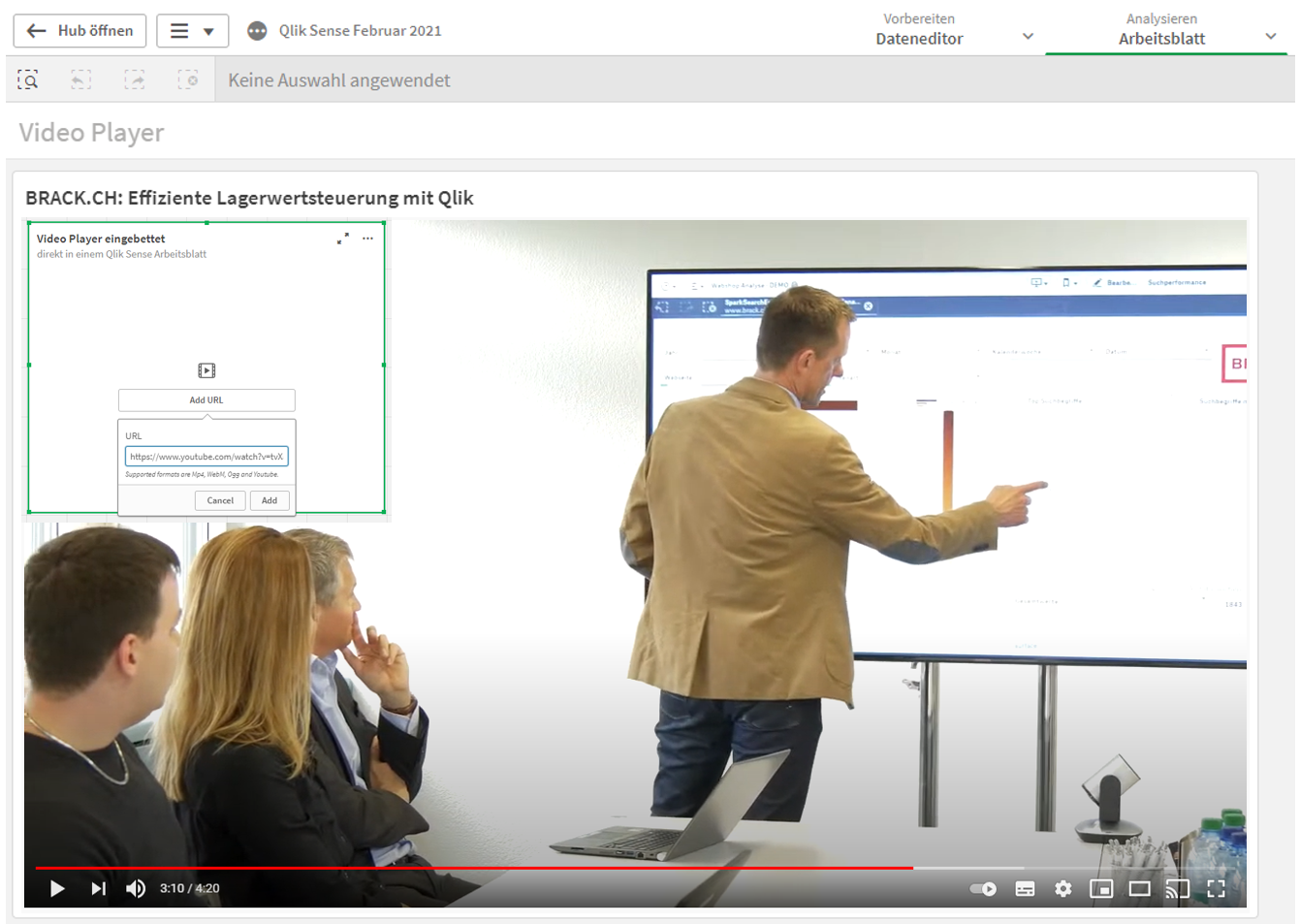The height and width of the screenshot is (924, 1300).
Task: Click the app info icon beside Qlik Sense Februar 2021
Action: pos(257,31)
